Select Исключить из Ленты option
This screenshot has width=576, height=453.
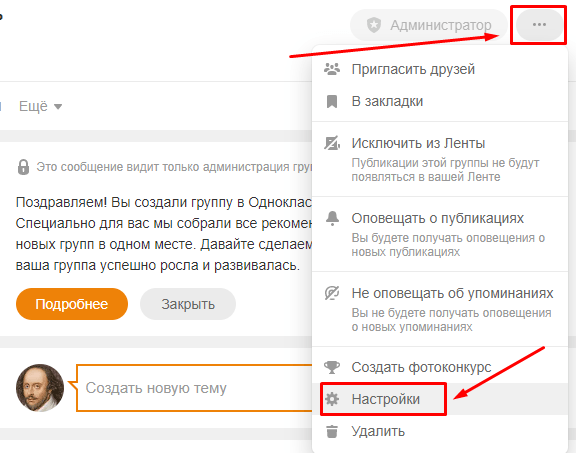(x=440, y=159)
